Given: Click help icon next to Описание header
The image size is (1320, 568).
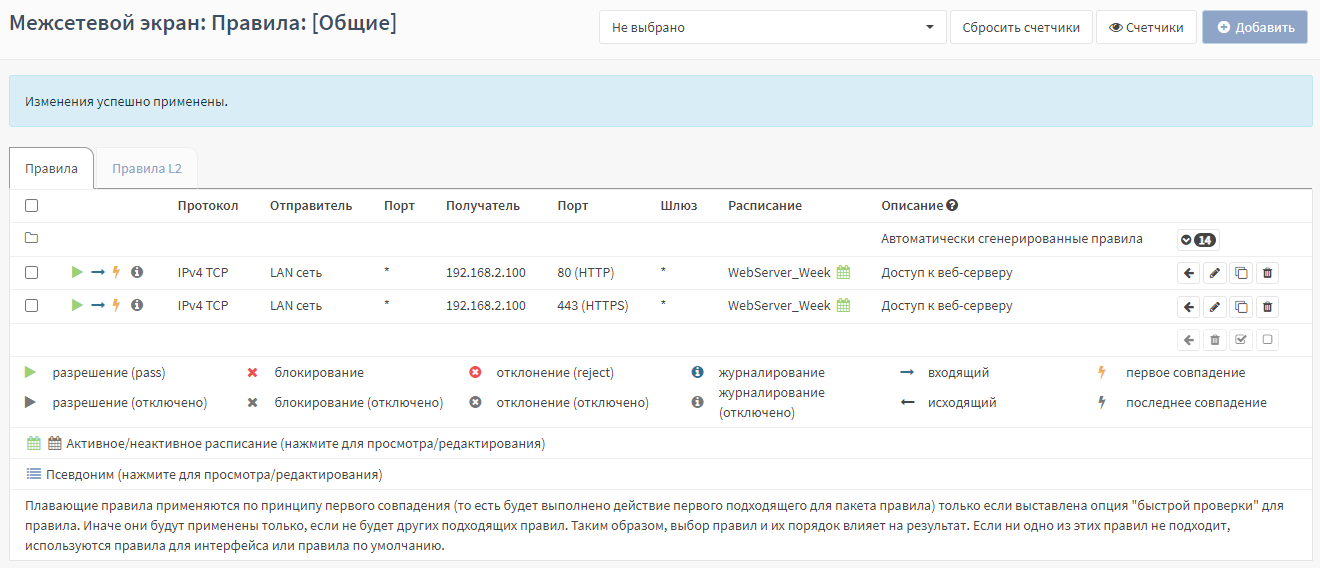Looking at the screenshot, I should click(x=952, y=206).
